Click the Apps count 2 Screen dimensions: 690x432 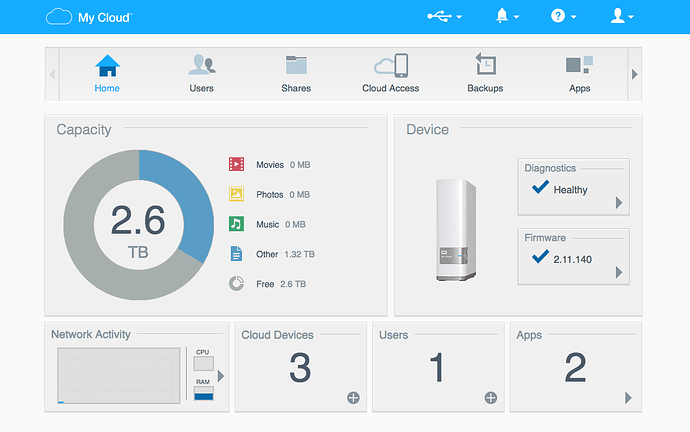click(575, 367)
